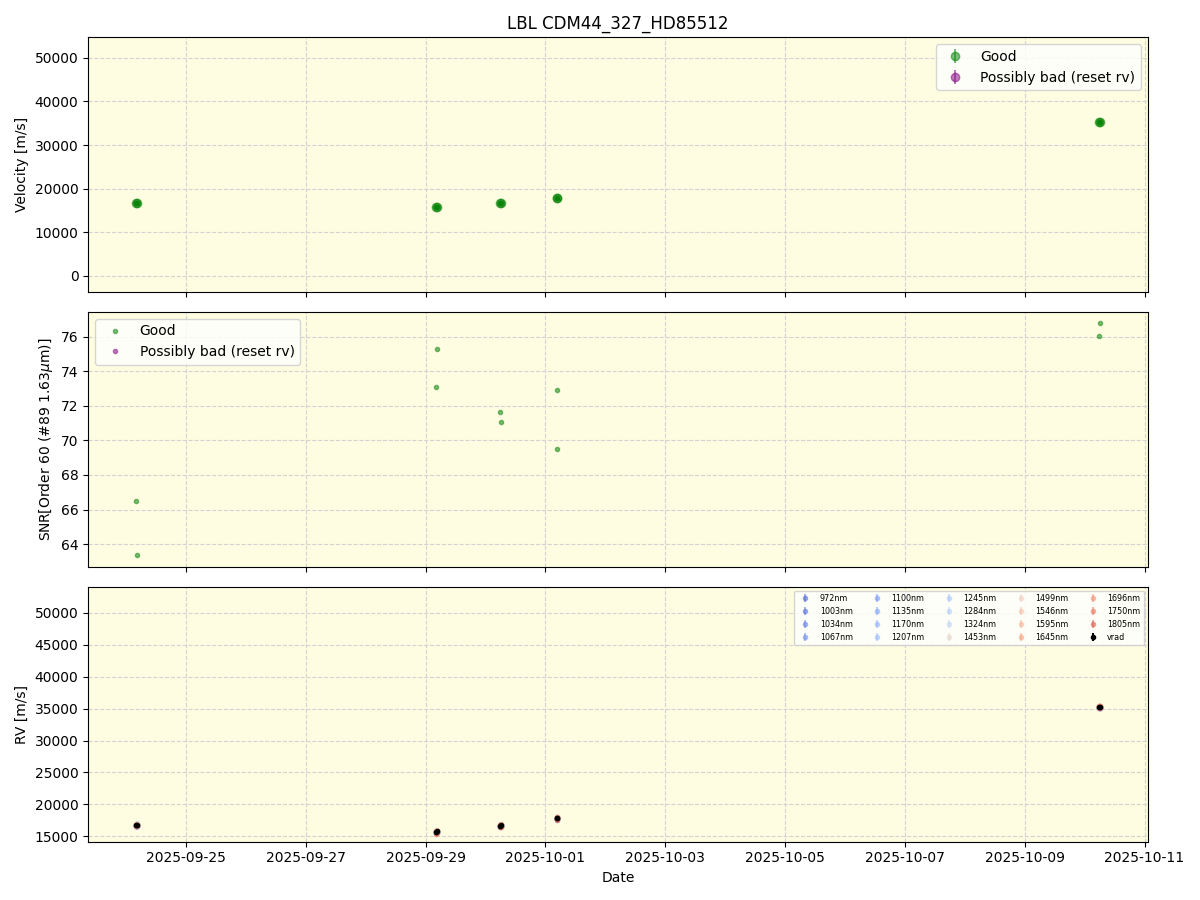The image size is (1200, 900).
Task: Click Velocity panel point near 18000 m/s
Action: [x=557, y=198]
